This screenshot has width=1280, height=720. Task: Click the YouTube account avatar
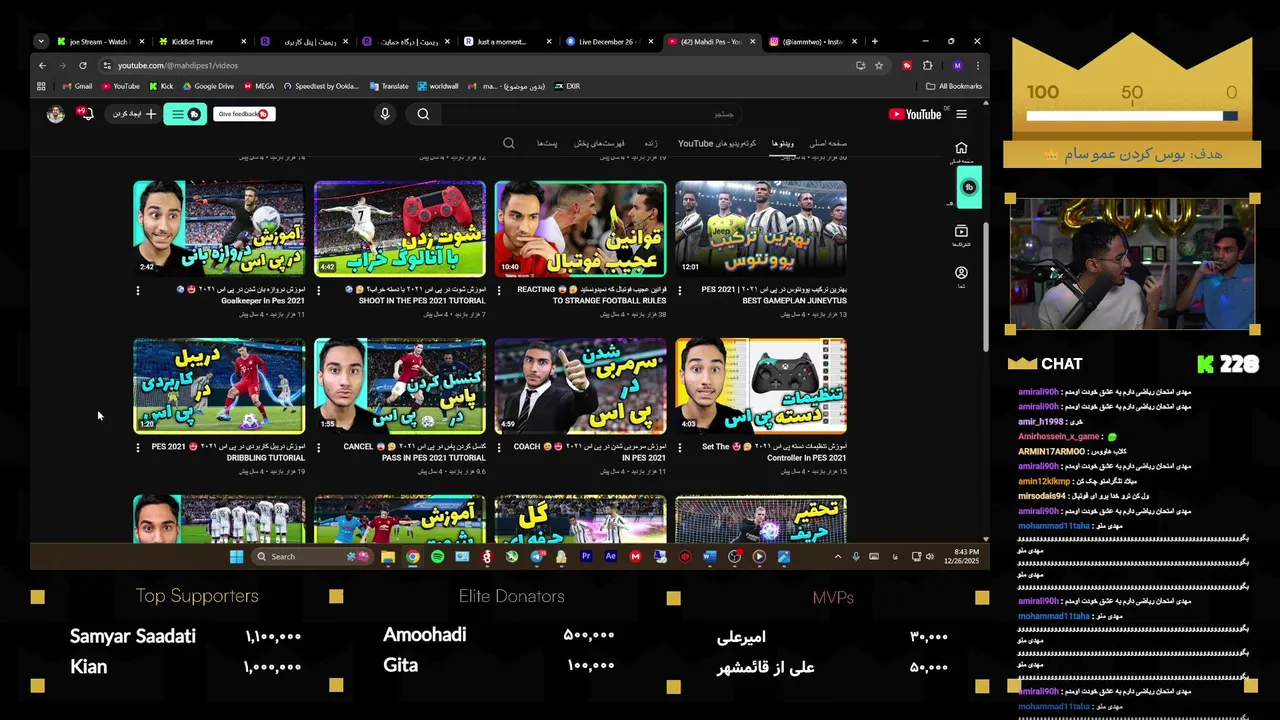(x=56, y=114)
